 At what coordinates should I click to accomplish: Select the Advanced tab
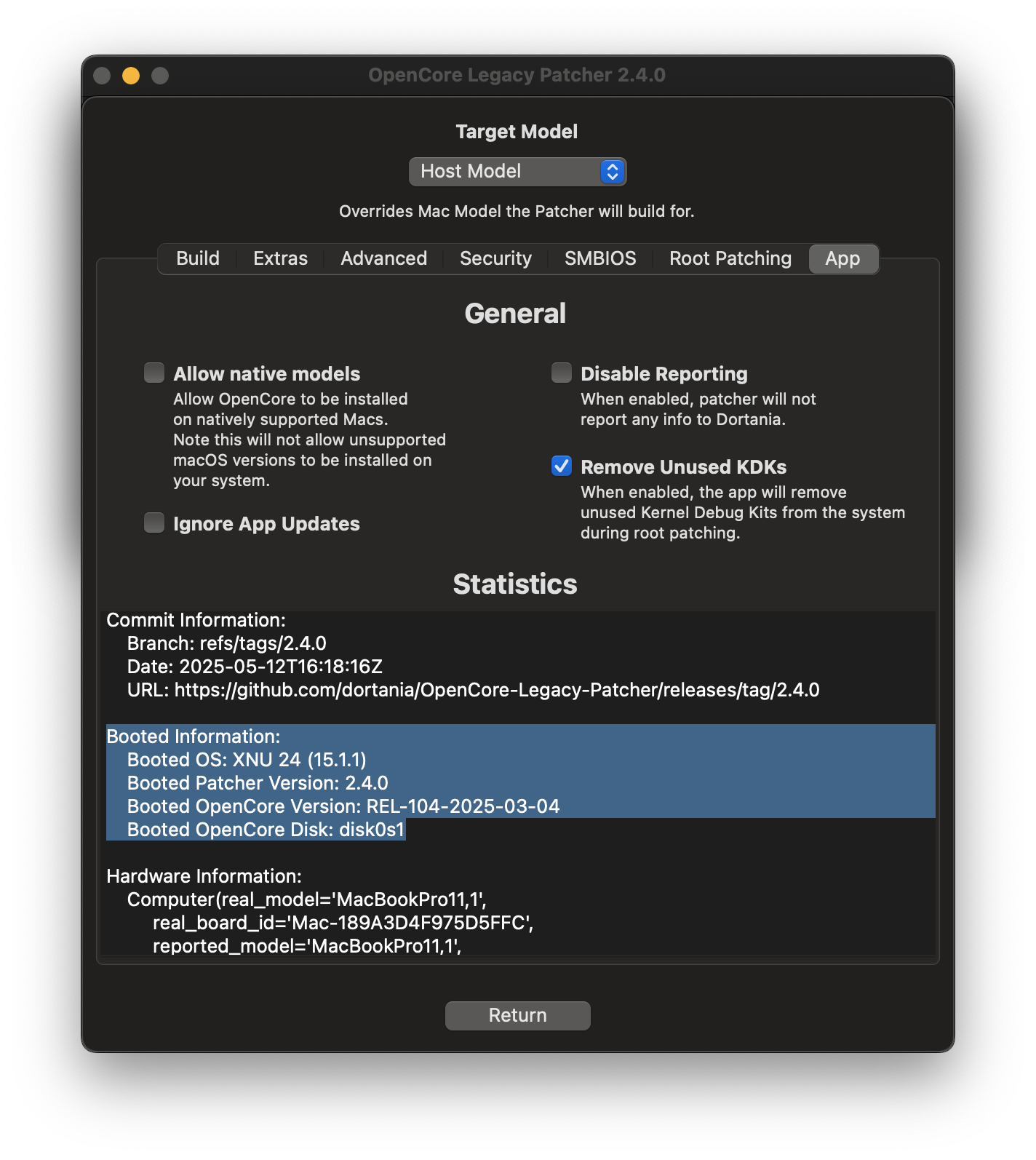(383, 259)
